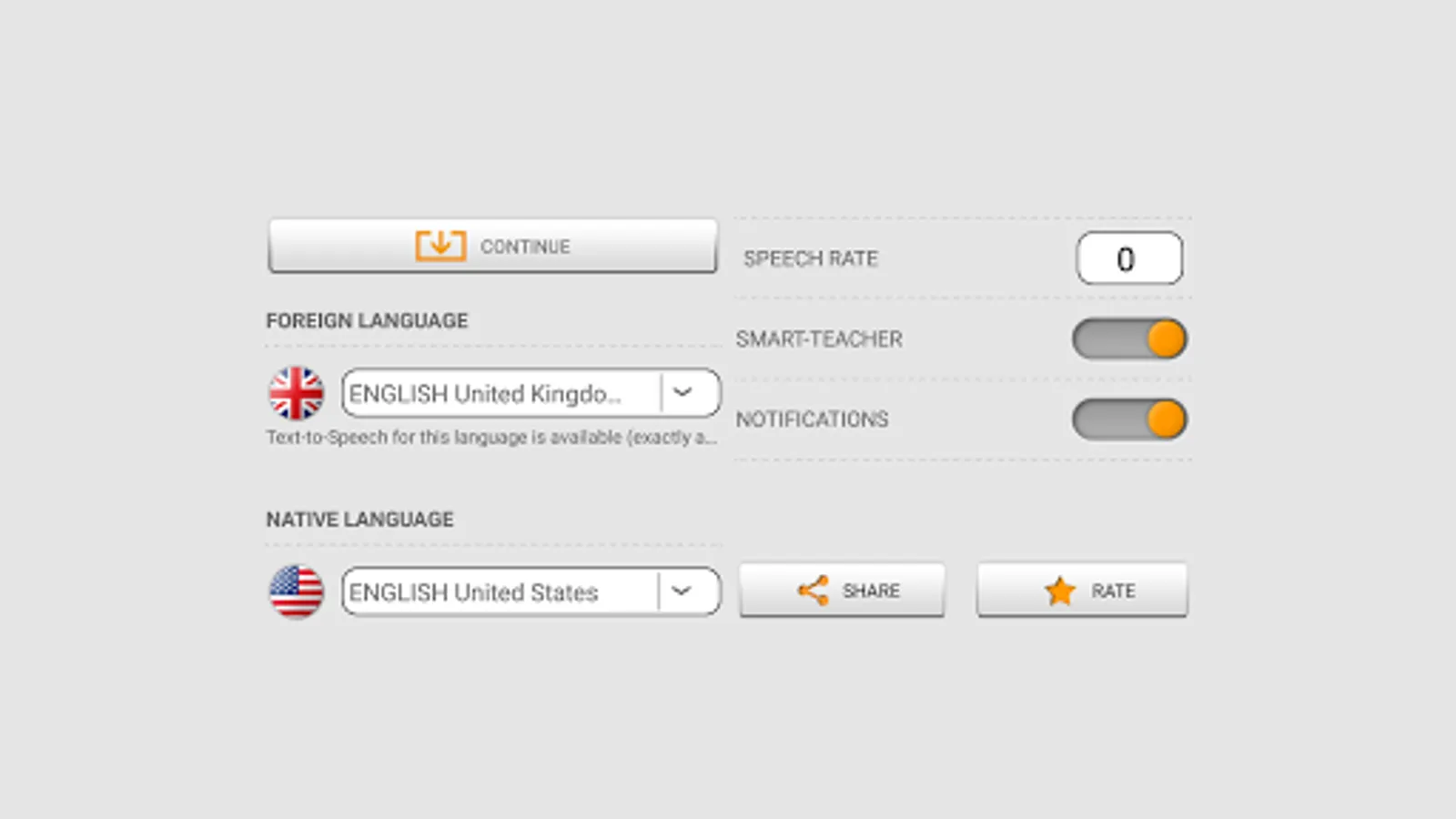Image resolution: width=1456 pixels, height=819 pixels.
Task: Click the SPEECH RATE label
Action: [810, 258]
